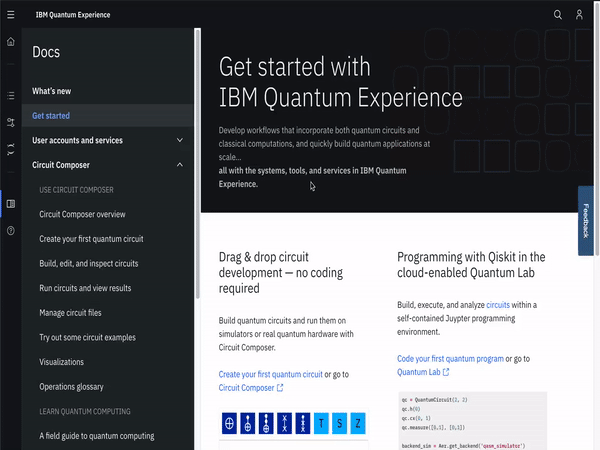Open Visualizations docs page
The width and height of the screenshot is (600, 450).
click(62, 362)
